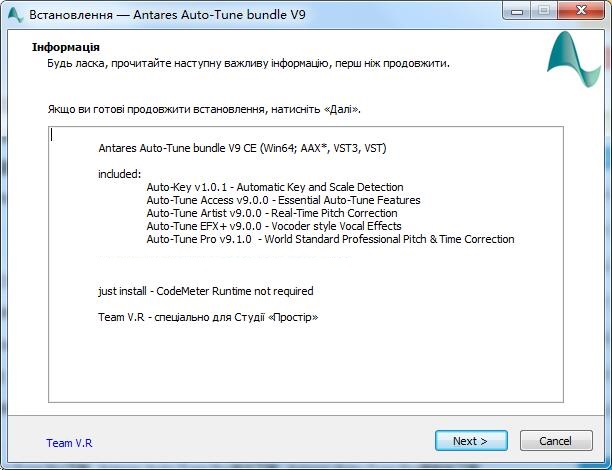Click the 'included:' text line
The height and width of the screenshot is (470, 612).
tap(120, 174)
